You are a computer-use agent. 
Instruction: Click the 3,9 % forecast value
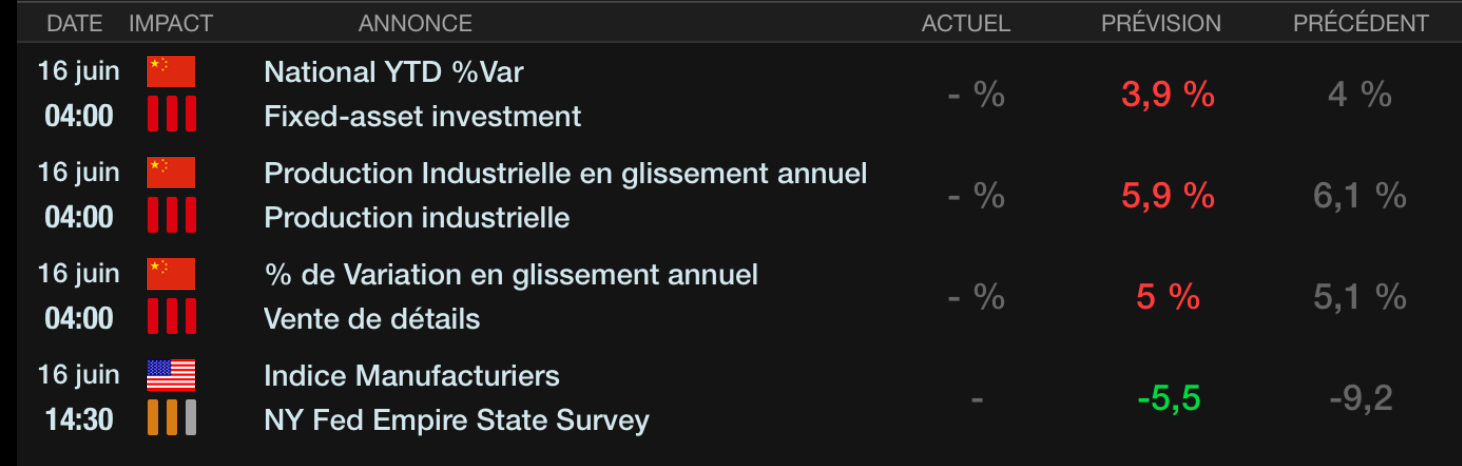1168,95
